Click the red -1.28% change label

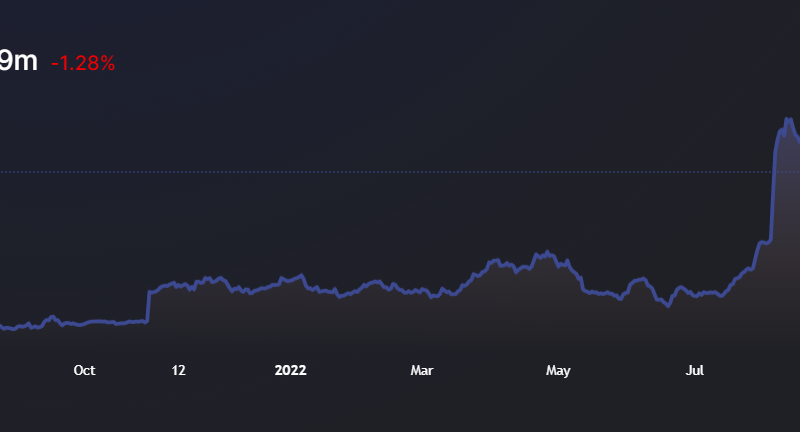(83, 63)
